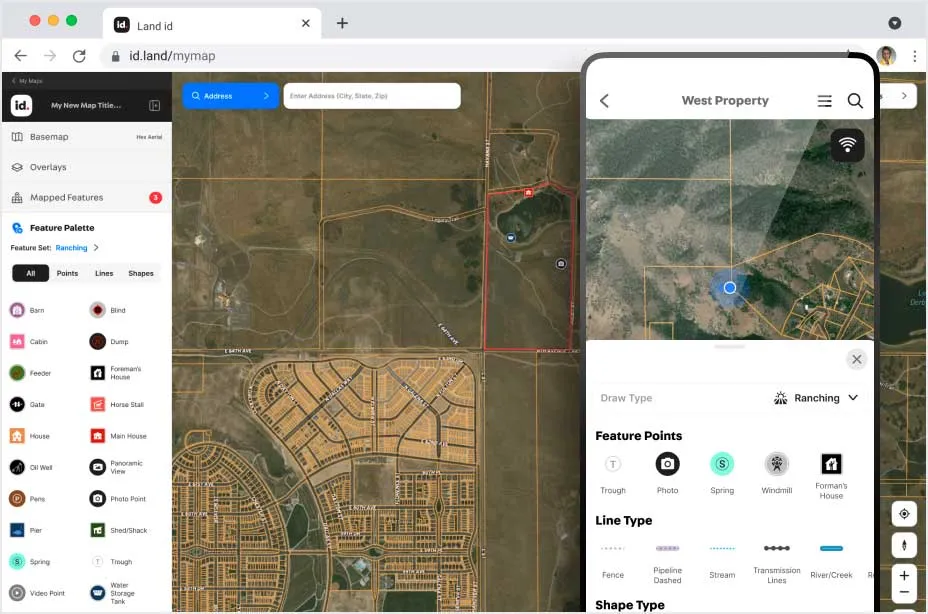The image size is (928, 614).
Task: Collapse the sidebar panel icon
Action: tap(154, 105)
